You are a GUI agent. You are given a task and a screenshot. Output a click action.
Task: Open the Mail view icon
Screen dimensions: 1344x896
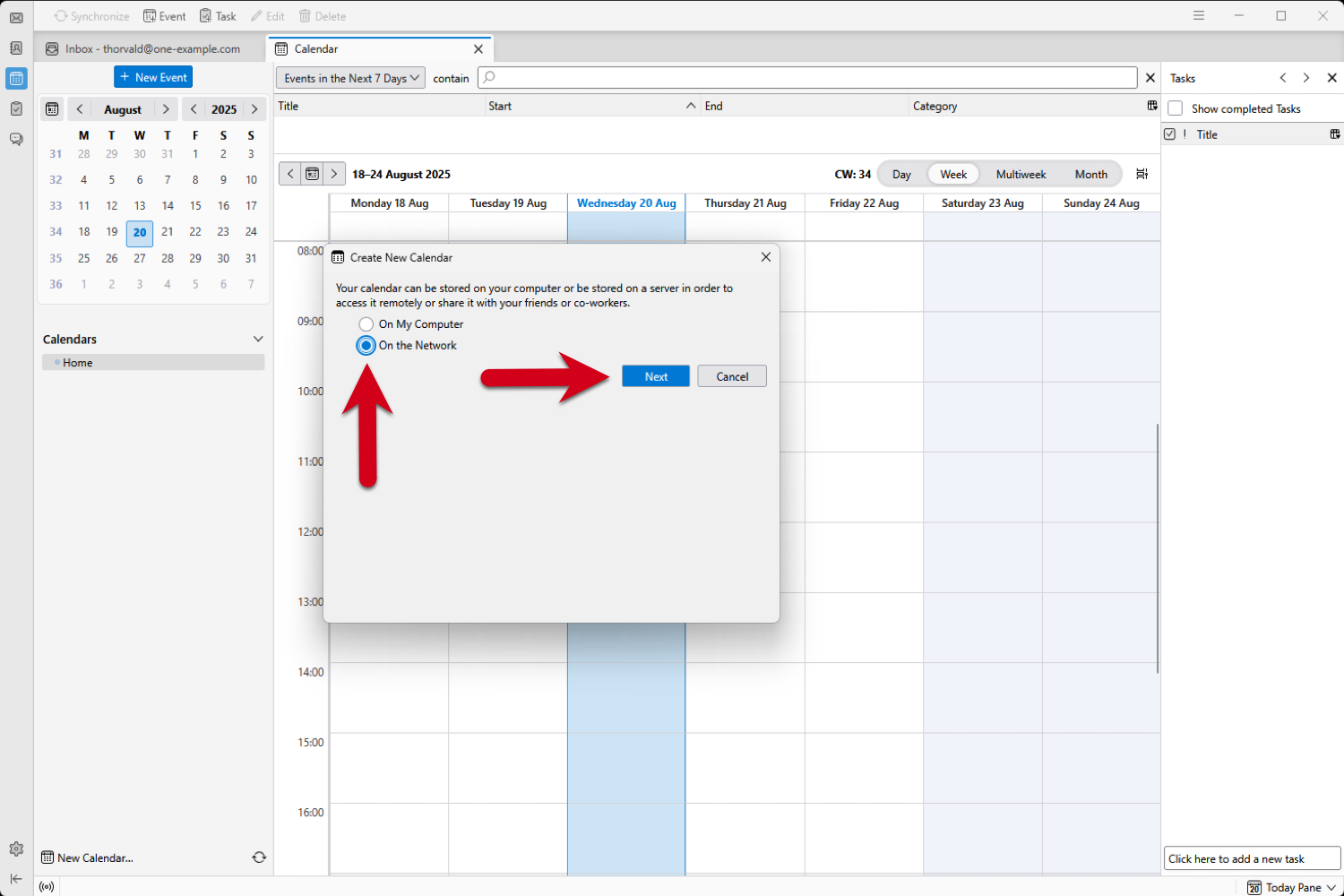[x=16, y=18]
